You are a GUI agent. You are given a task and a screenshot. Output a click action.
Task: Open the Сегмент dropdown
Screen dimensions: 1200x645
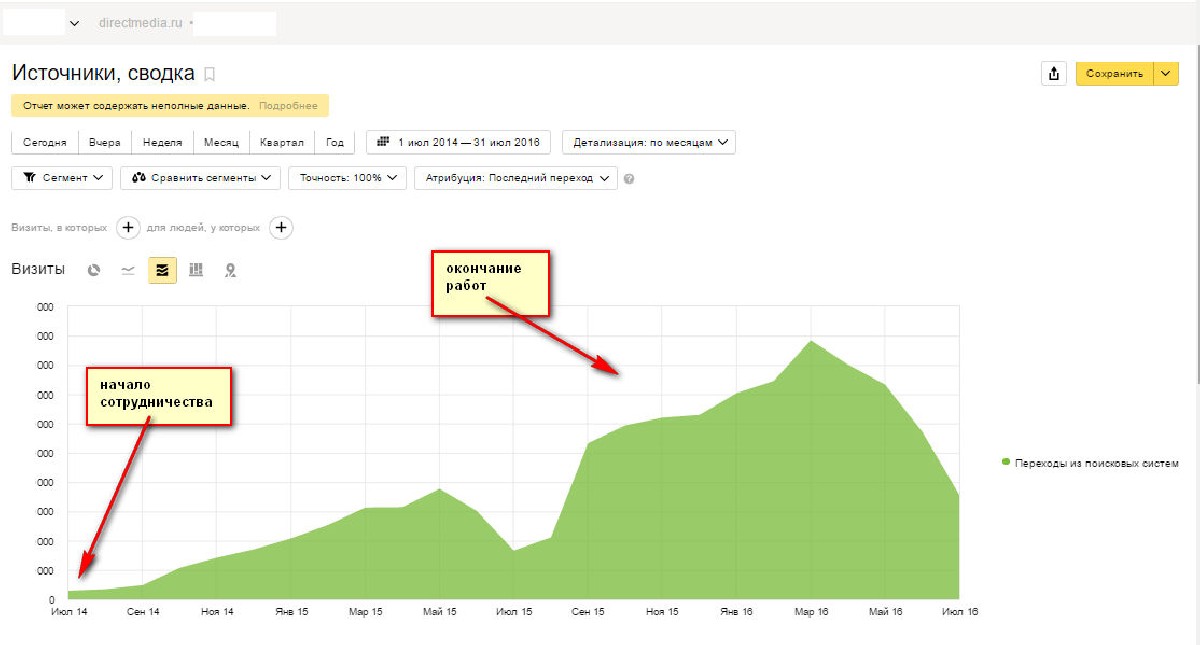coord(62,178)
